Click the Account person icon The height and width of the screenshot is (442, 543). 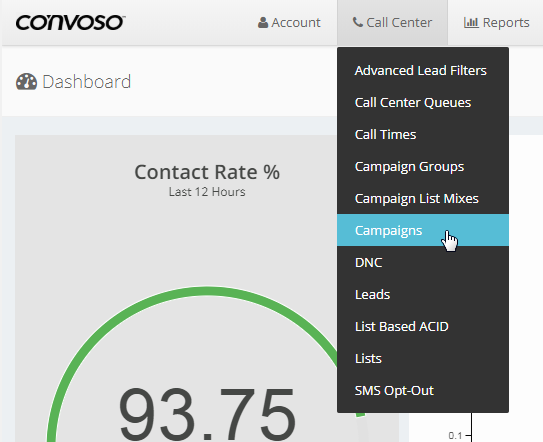point(263,23)
